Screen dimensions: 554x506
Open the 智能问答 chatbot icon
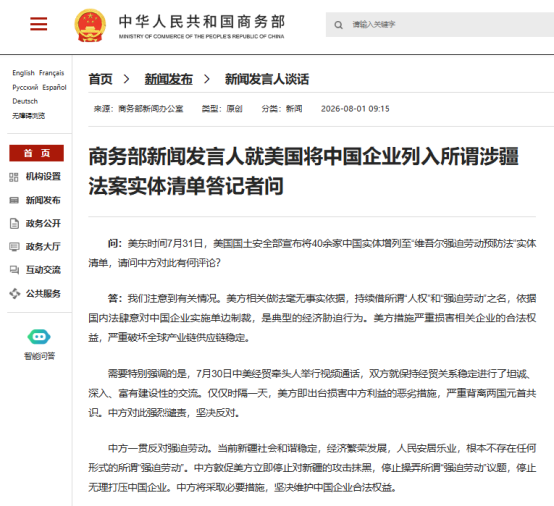click(39, 337)
